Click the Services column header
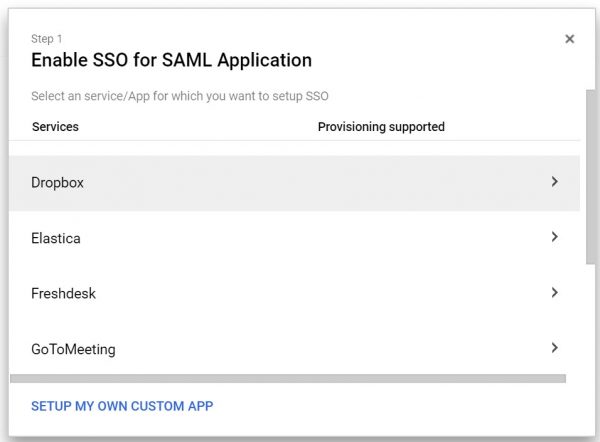600x442 pixels. pos(55,127)
